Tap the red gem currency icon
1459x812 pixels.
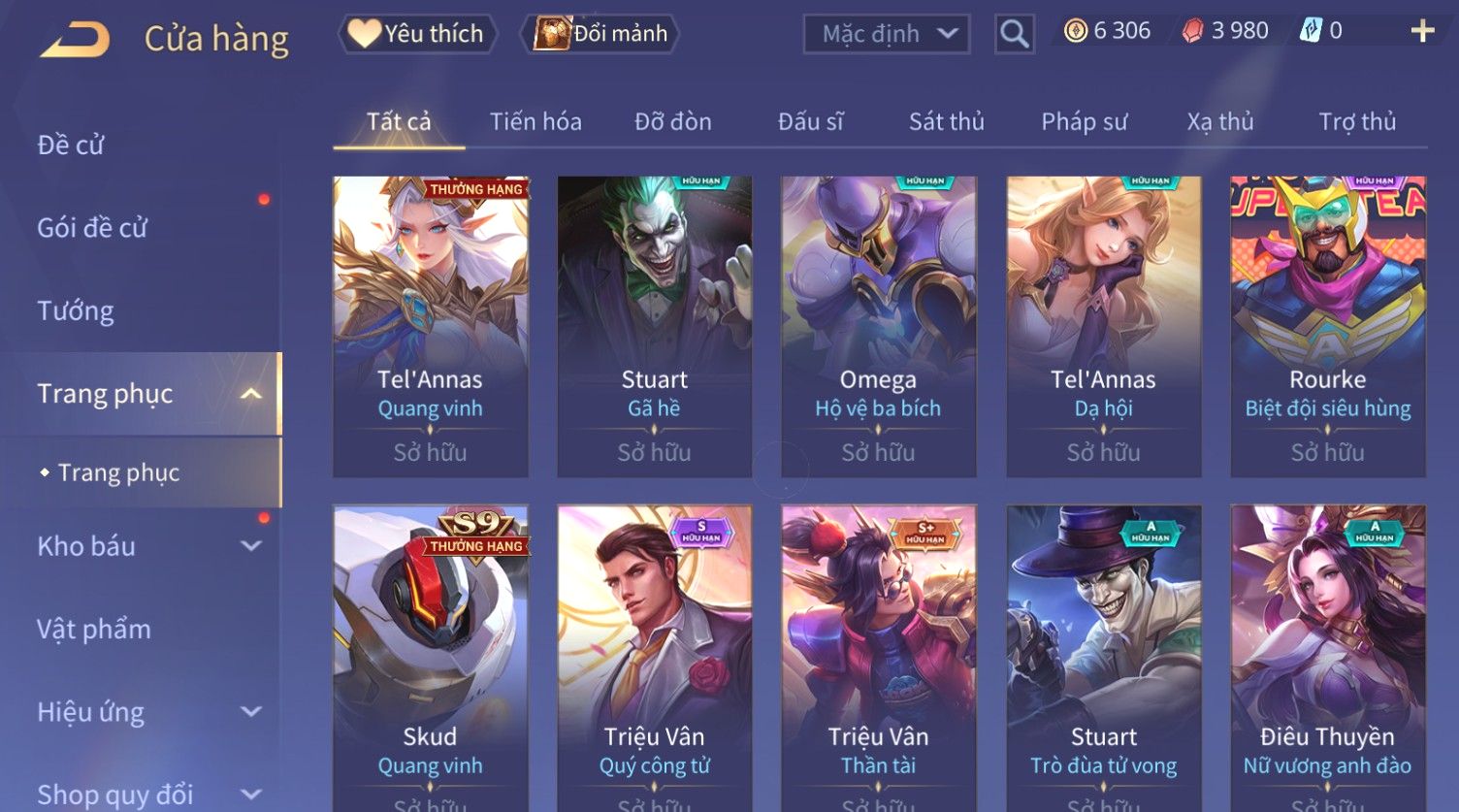click(x=1193, y=31)
